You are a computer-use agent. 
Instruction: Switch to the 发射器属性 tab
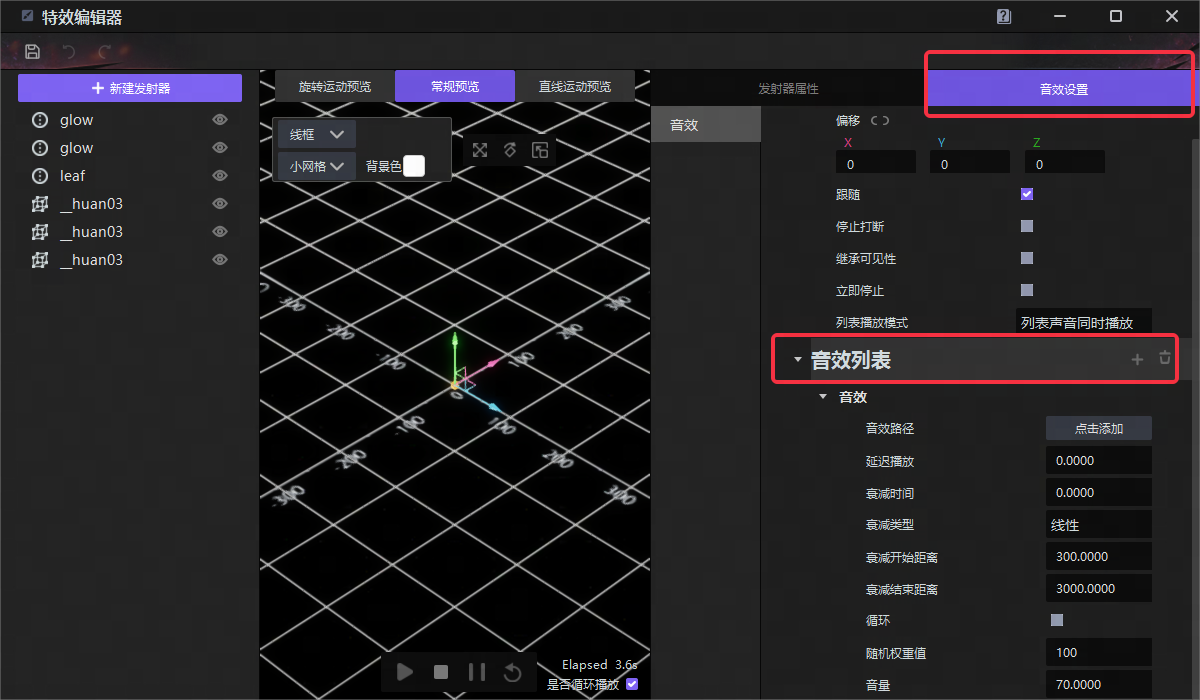tap(788, 89)
